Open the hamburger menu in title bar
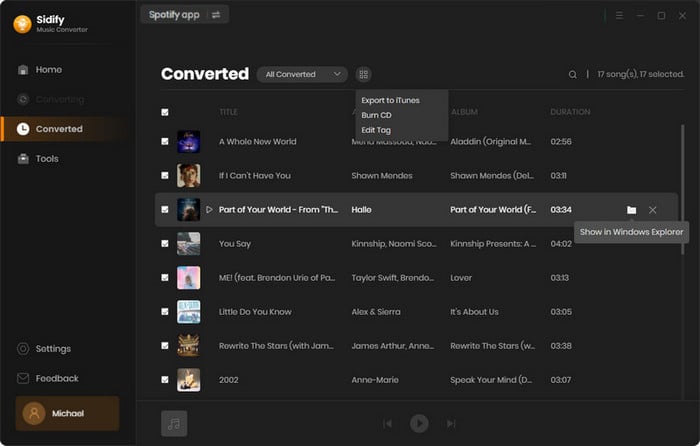 619,15
